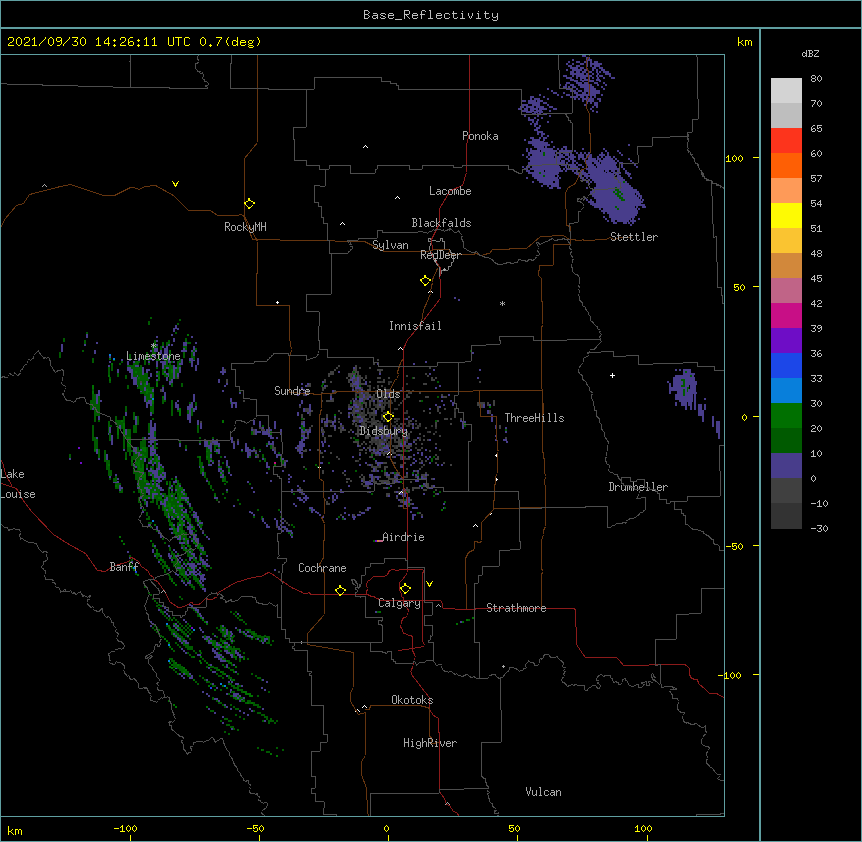This screenshot has width=862, height=842.
Task: Click the dBZ legend heading
Action: coord(810,54)
